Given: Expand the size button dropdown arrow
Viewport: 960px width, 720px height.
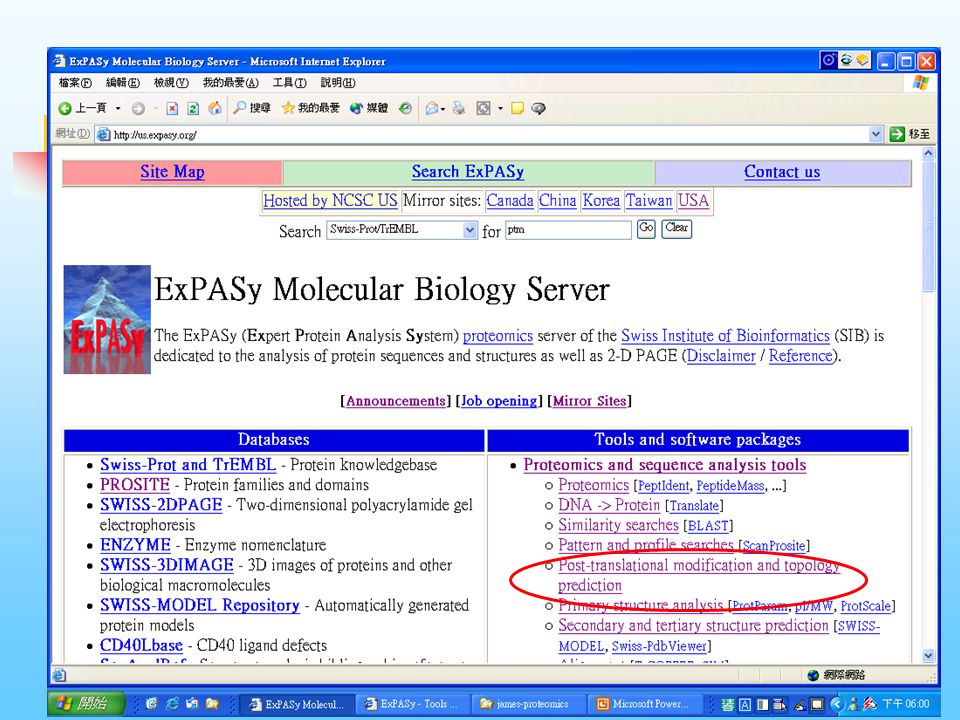Looking at the screenshot, I should coord(500,109).
